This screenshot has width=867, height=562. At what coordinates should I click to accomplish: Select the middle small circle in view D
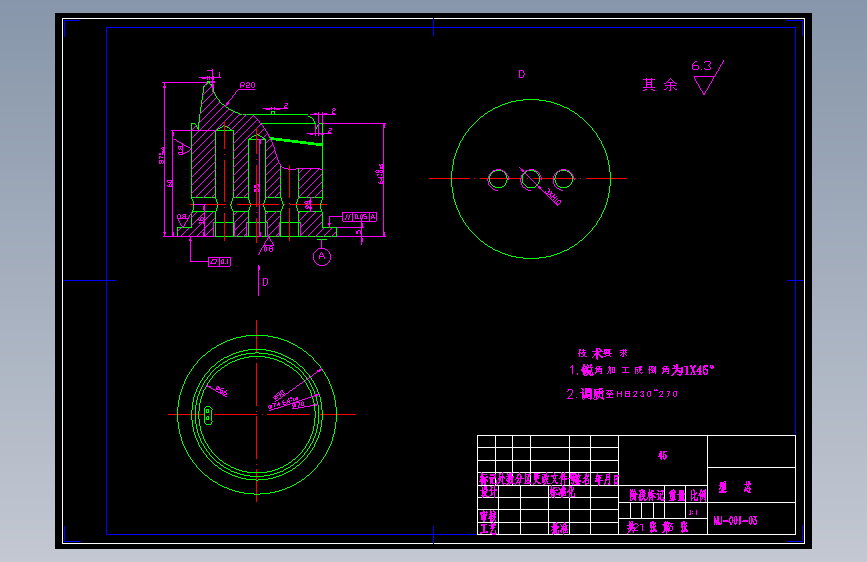click(531, 179)
